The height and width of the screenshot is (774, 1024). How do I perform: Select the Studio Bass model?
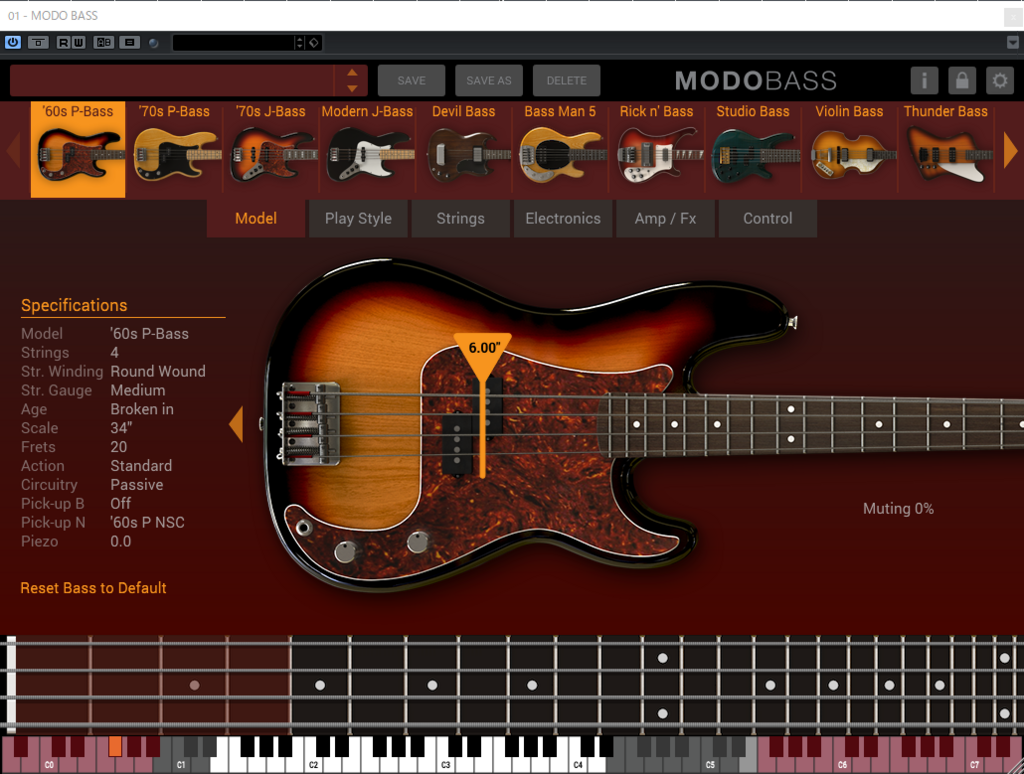click(x=753, y=150)
